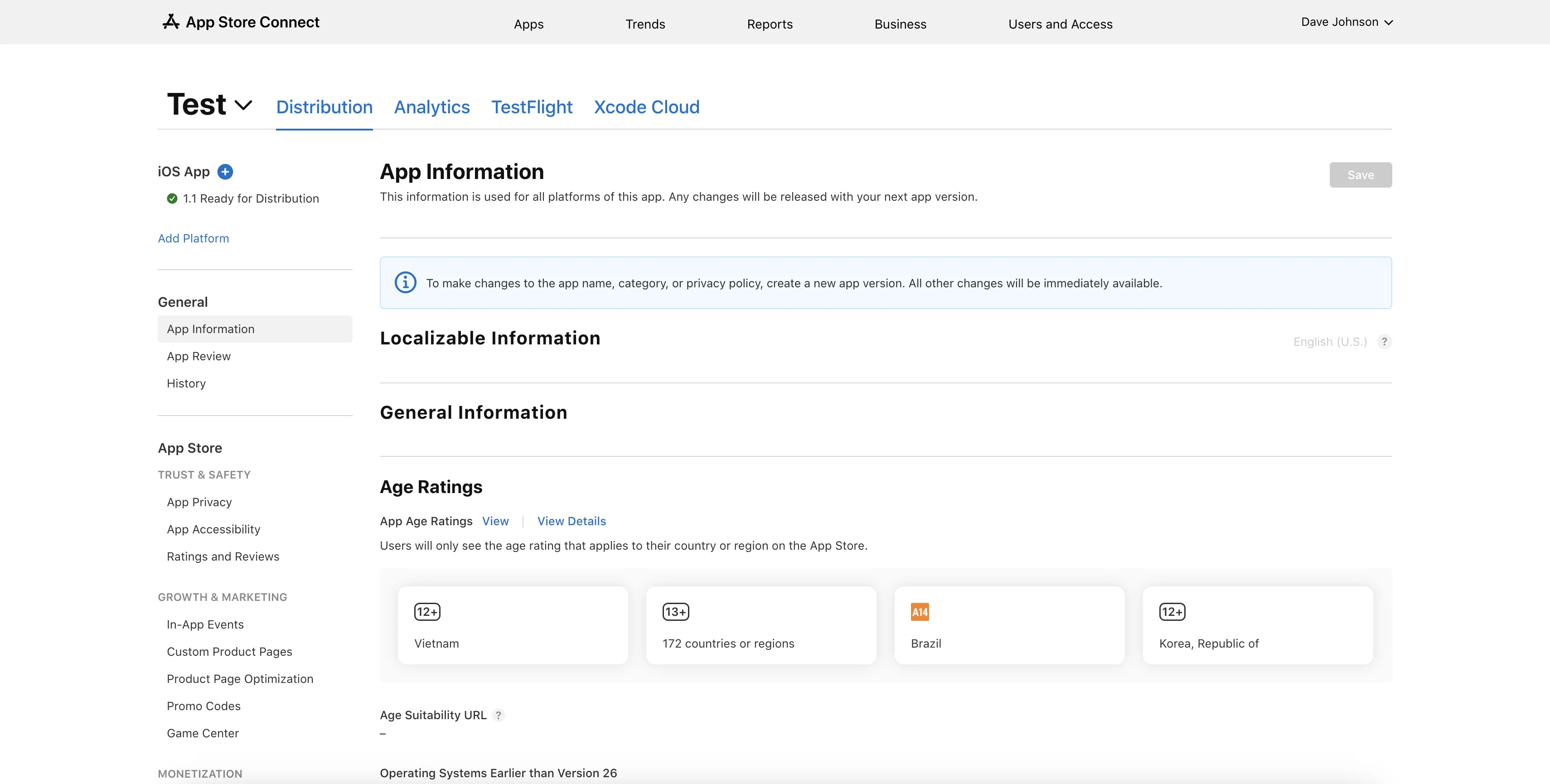
Task: Click the 12+ rating badge on the Vietnam card
Action: point(427,612)
